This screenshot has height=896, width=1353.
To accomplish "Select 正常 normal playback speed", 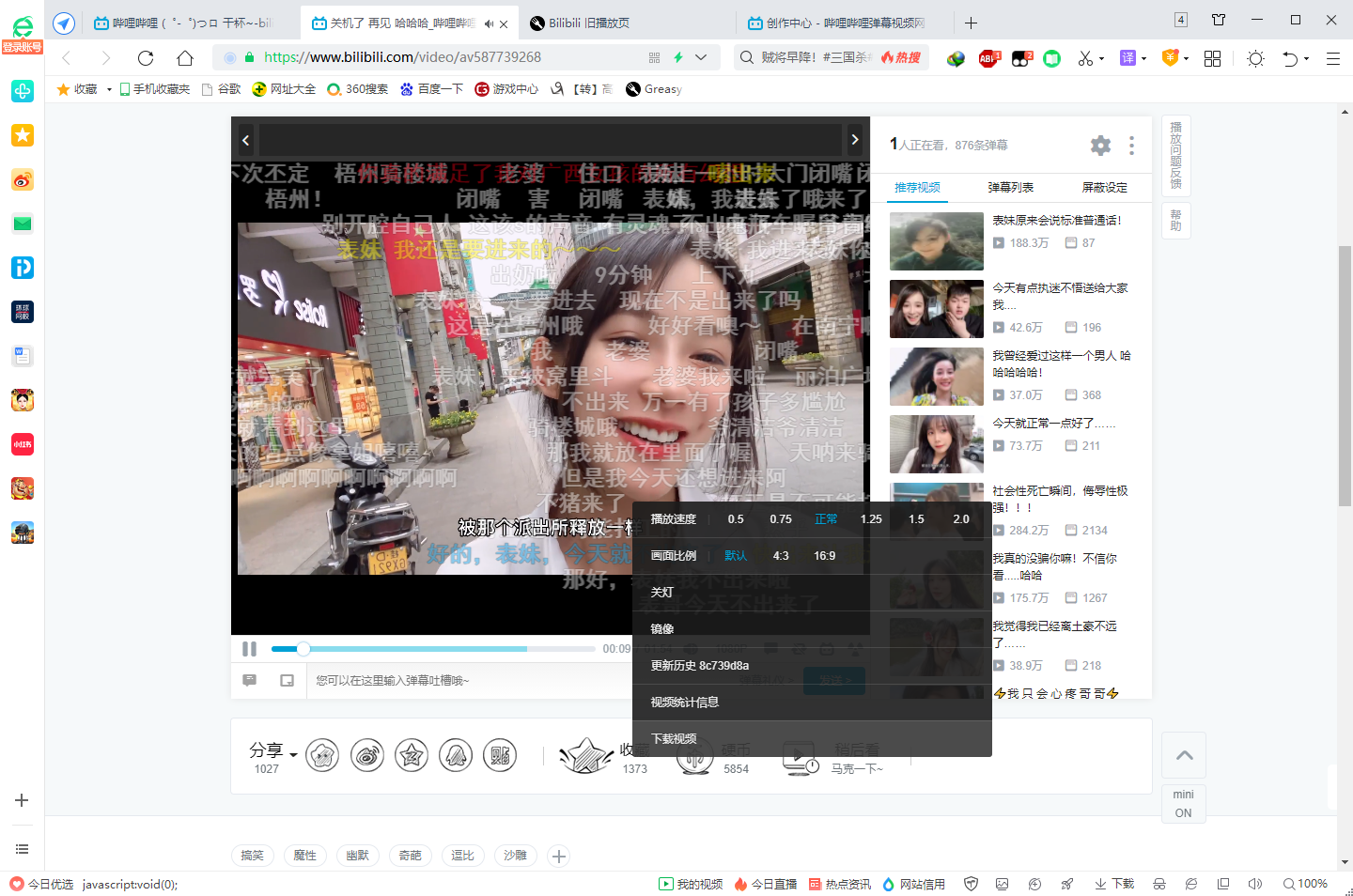I will pyautogui.click(x=826, y=519).
